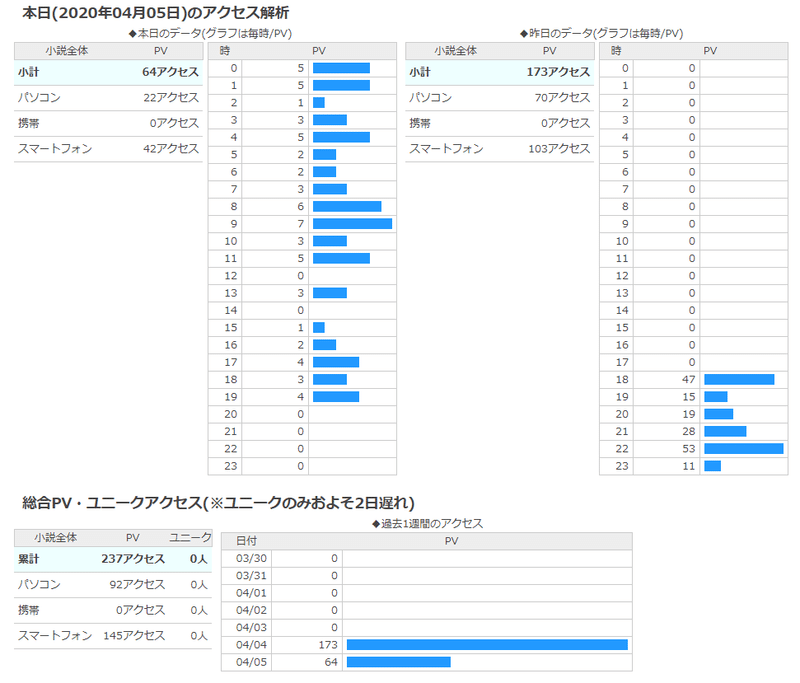
Task: Click yesterday's hour 21 bar with 28 PV
Action: 725,431
